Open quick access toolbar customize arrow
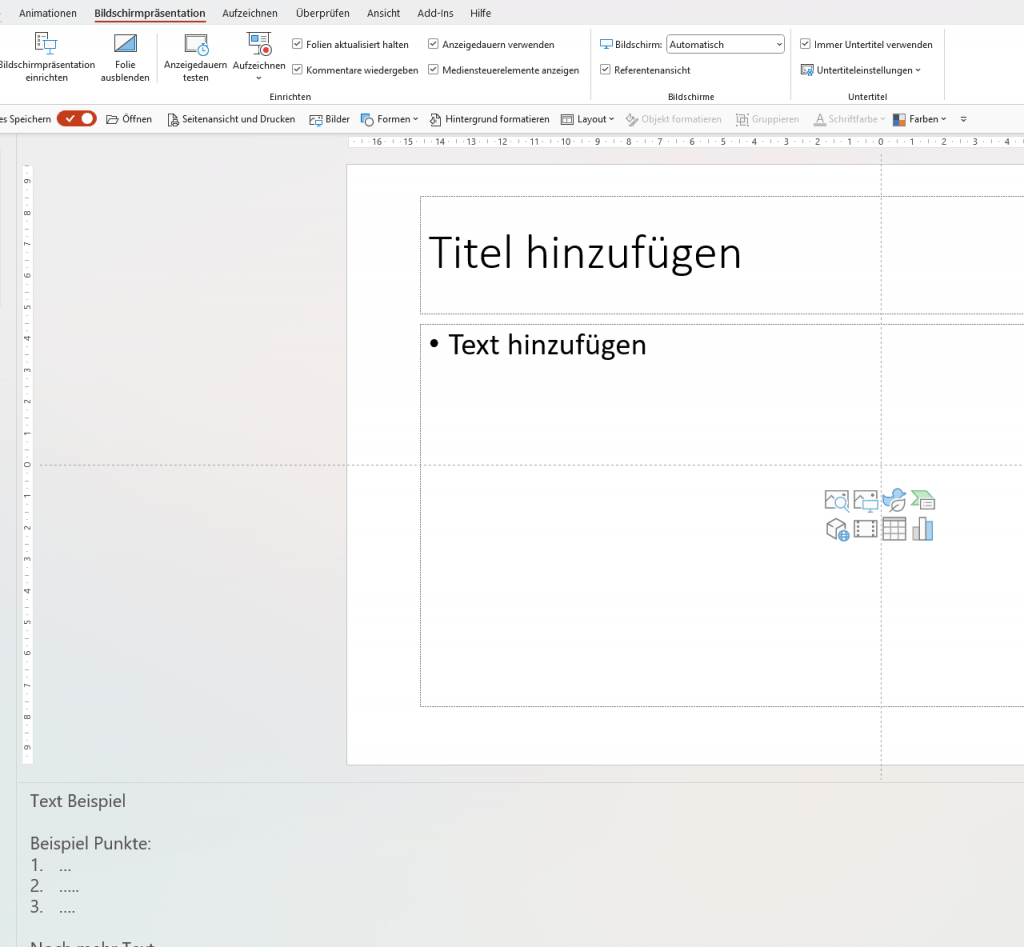Viewport: 1024px width, 947px height. 963,119
